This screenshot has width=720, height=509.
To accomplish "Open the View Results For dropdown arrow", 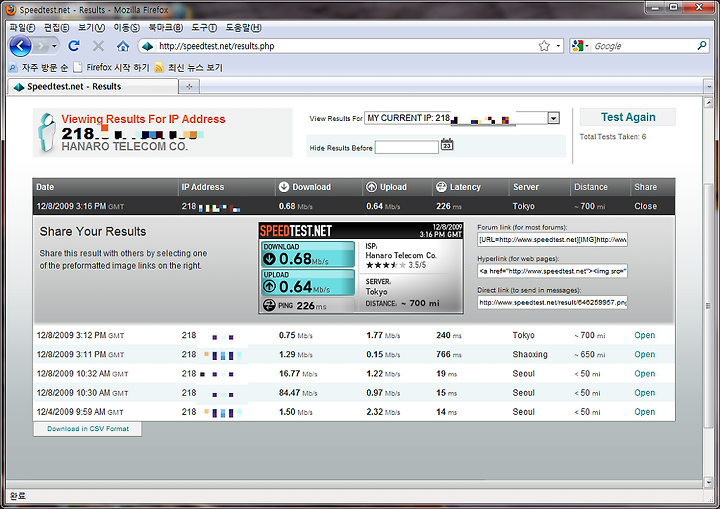I will (x=554, y=119).
